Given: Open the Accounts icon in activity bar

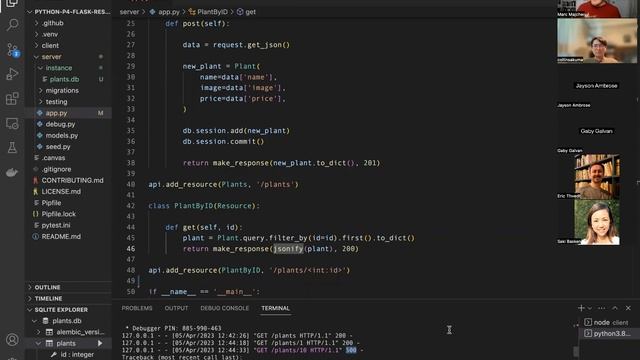Looking at the screenshot, I should tap(12, 340).
